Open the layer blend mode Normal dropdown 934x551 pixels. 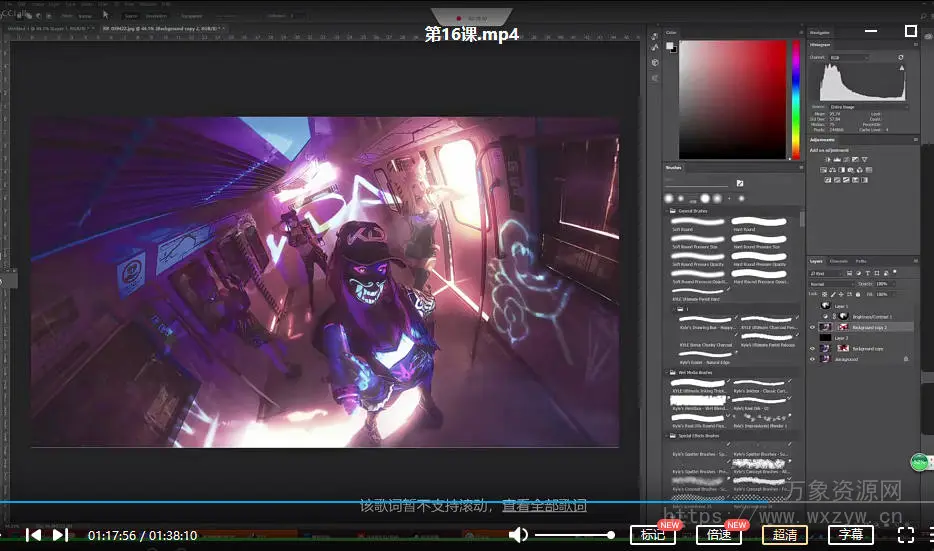point(832,284)
